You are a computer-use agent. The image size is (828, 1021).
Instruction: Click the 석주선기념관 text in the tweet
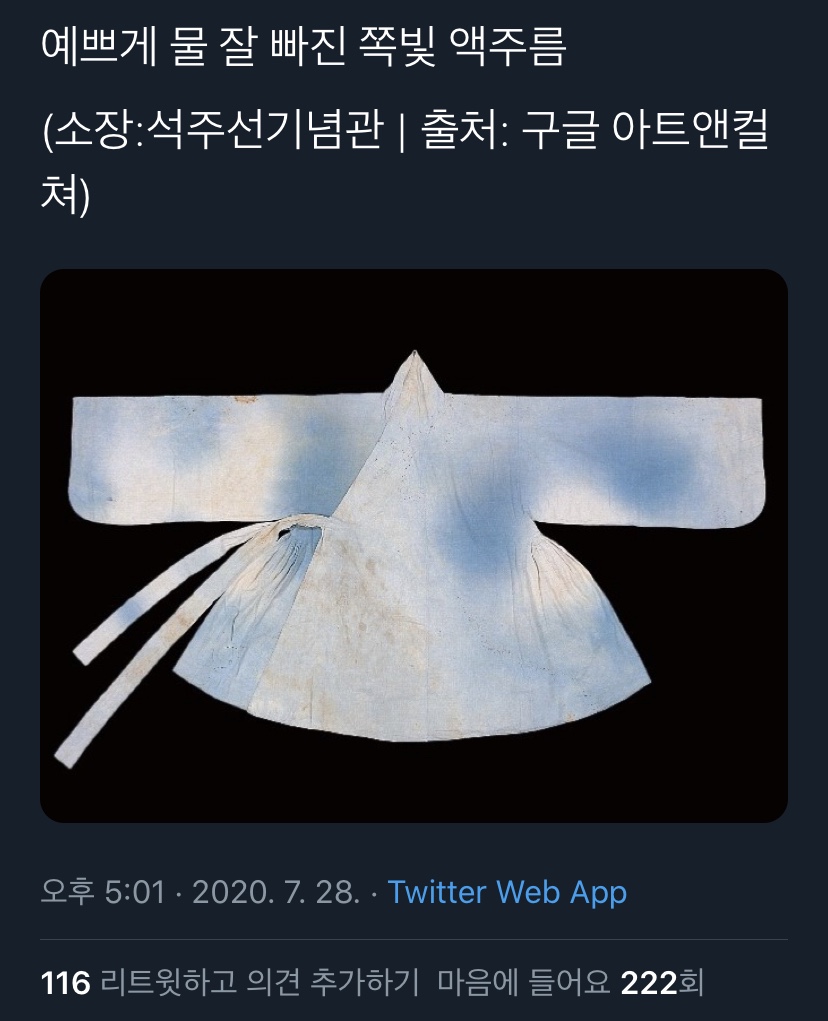pos(264,130)
